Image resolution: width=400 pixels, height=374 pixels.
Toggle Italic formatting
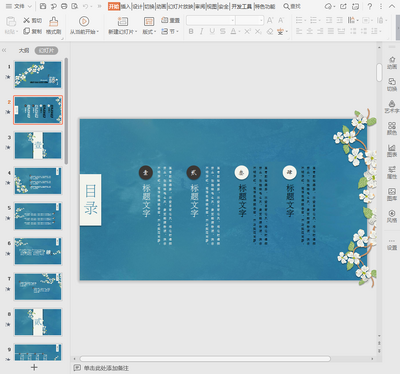[x=201, y=31]
